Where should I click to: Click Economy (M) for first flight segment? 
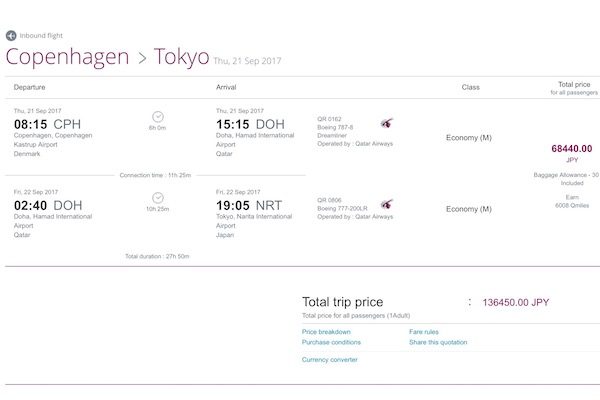pyautogui.click(x=468, y=138)
